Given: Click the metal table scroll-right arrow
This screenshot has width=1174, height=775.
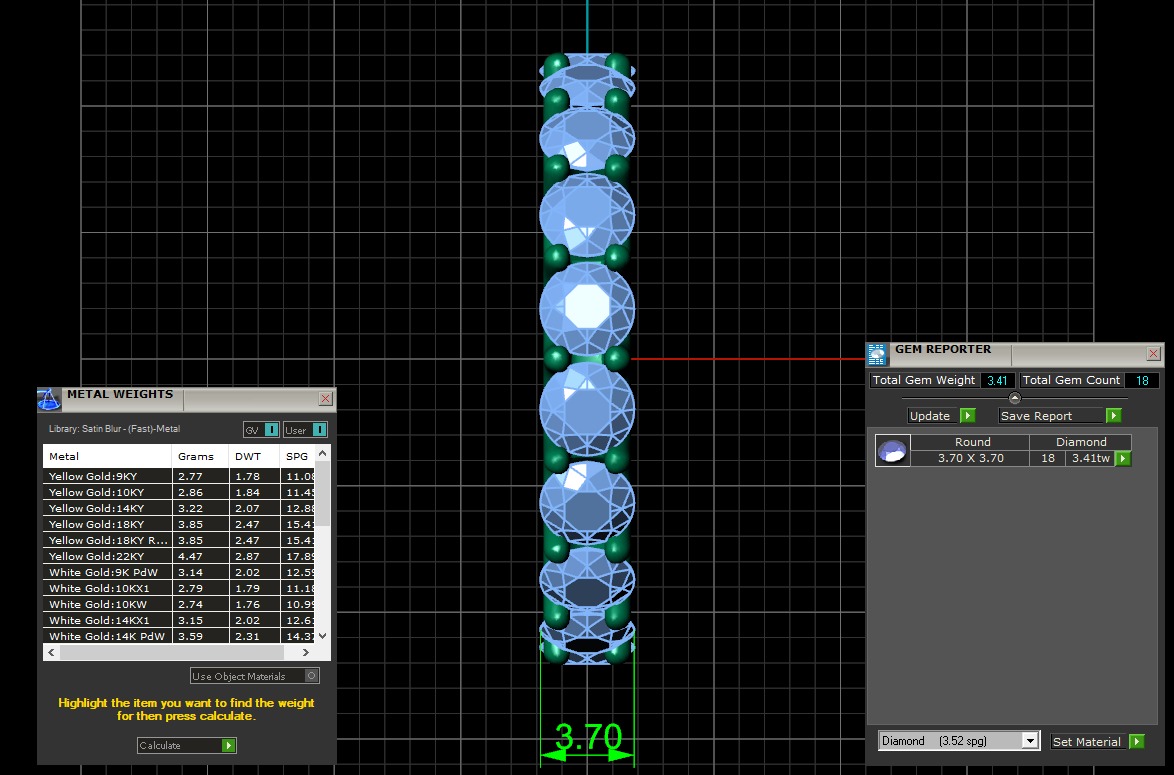Looking at the screenshot, I should point(305,652).
